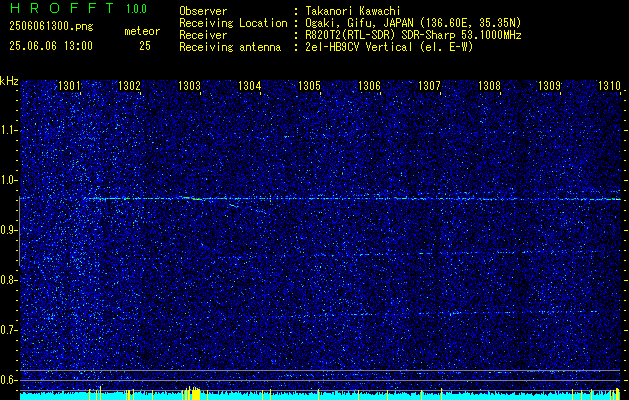Click the 1306 time axis label
The width and height of the screenshot is (629, 400).
[x=369, y=85]
